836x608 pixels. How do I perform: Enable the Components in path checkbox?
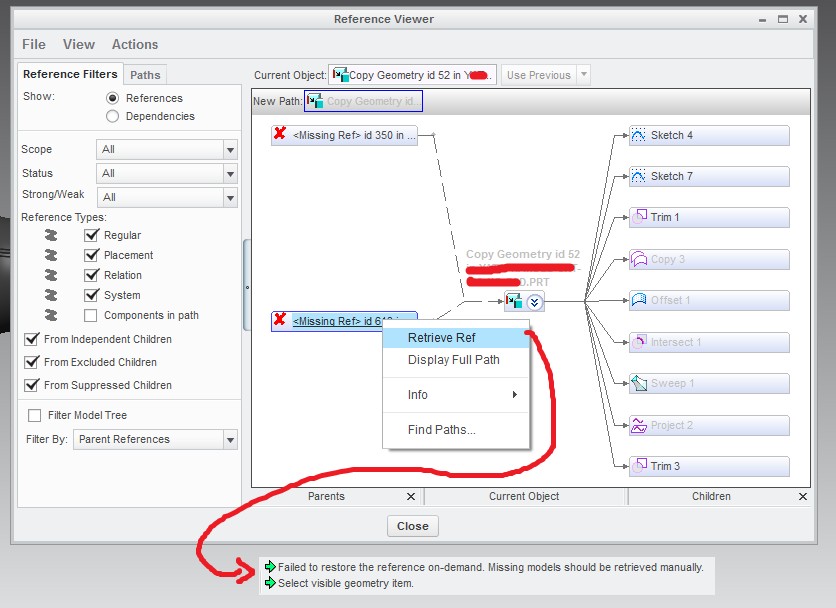[91, 316]
